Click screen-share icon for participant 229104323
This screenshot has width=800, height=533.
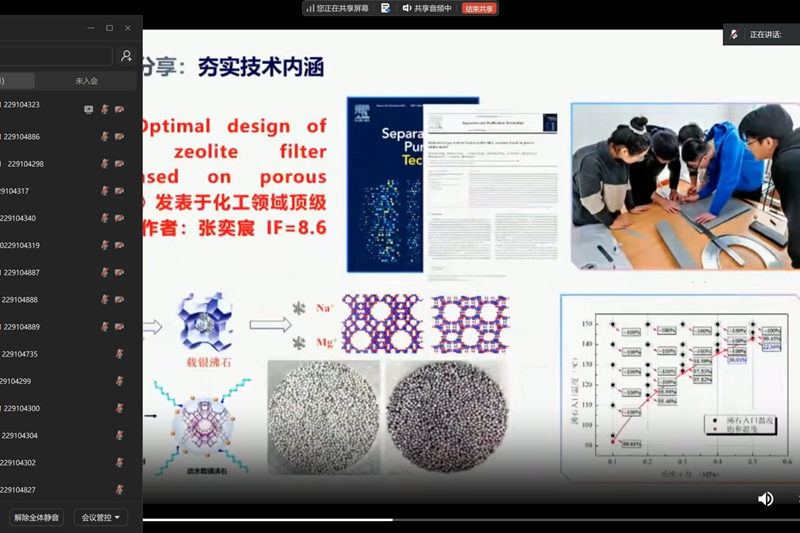click(88, 109)
